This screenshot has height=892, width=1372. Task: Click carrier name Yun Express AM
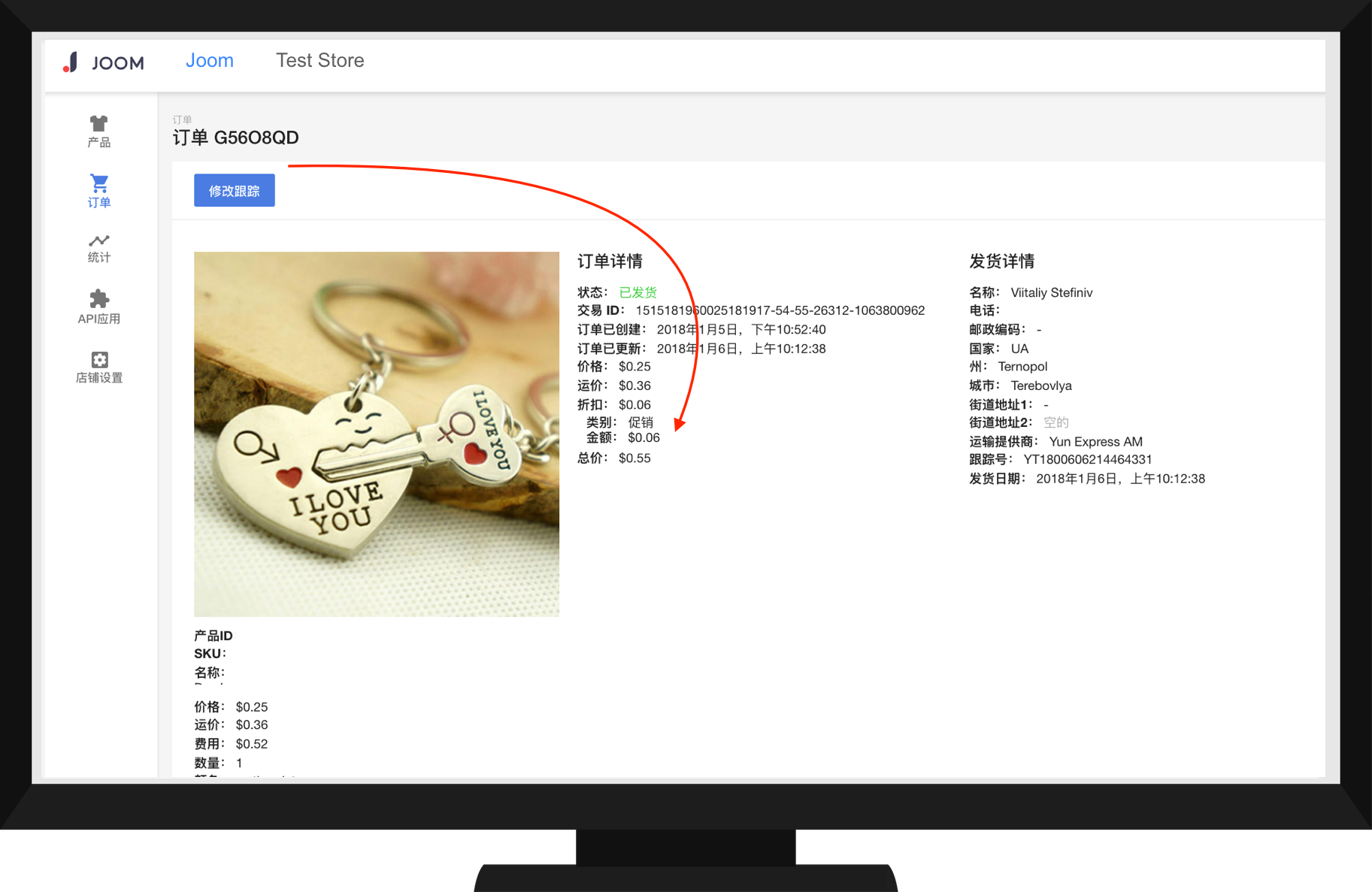[1095, 441]
